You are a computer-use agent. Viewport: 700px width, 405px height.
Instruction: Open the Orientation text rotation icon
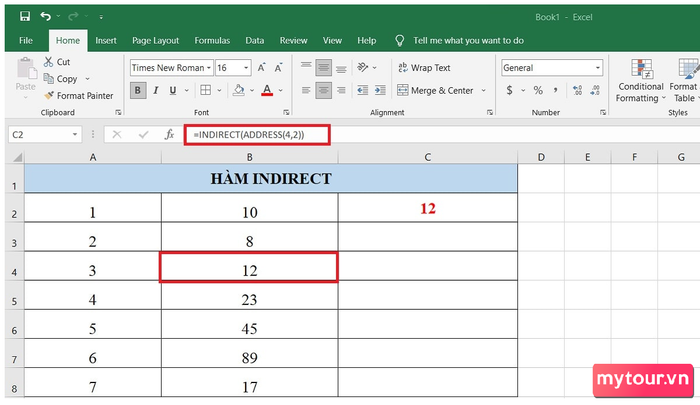click(362, 68)
